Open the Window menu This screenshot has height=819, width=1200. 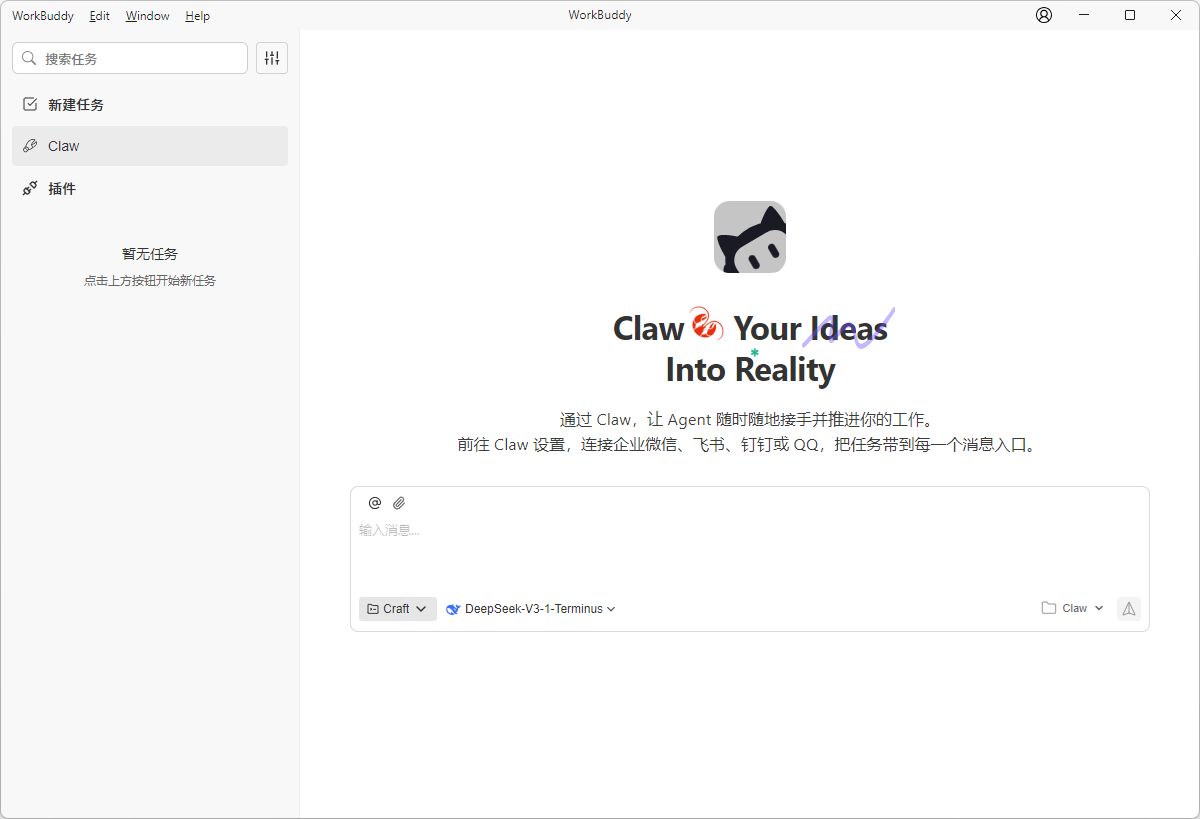[x=147, y=16]
